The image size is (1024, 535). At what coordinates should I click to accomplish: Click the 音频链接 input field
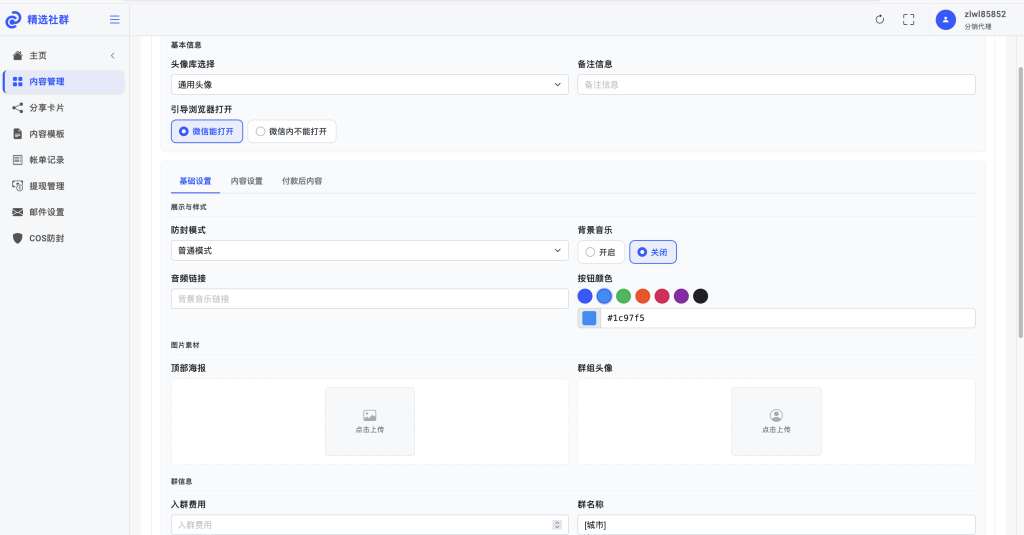pos(370,299)
